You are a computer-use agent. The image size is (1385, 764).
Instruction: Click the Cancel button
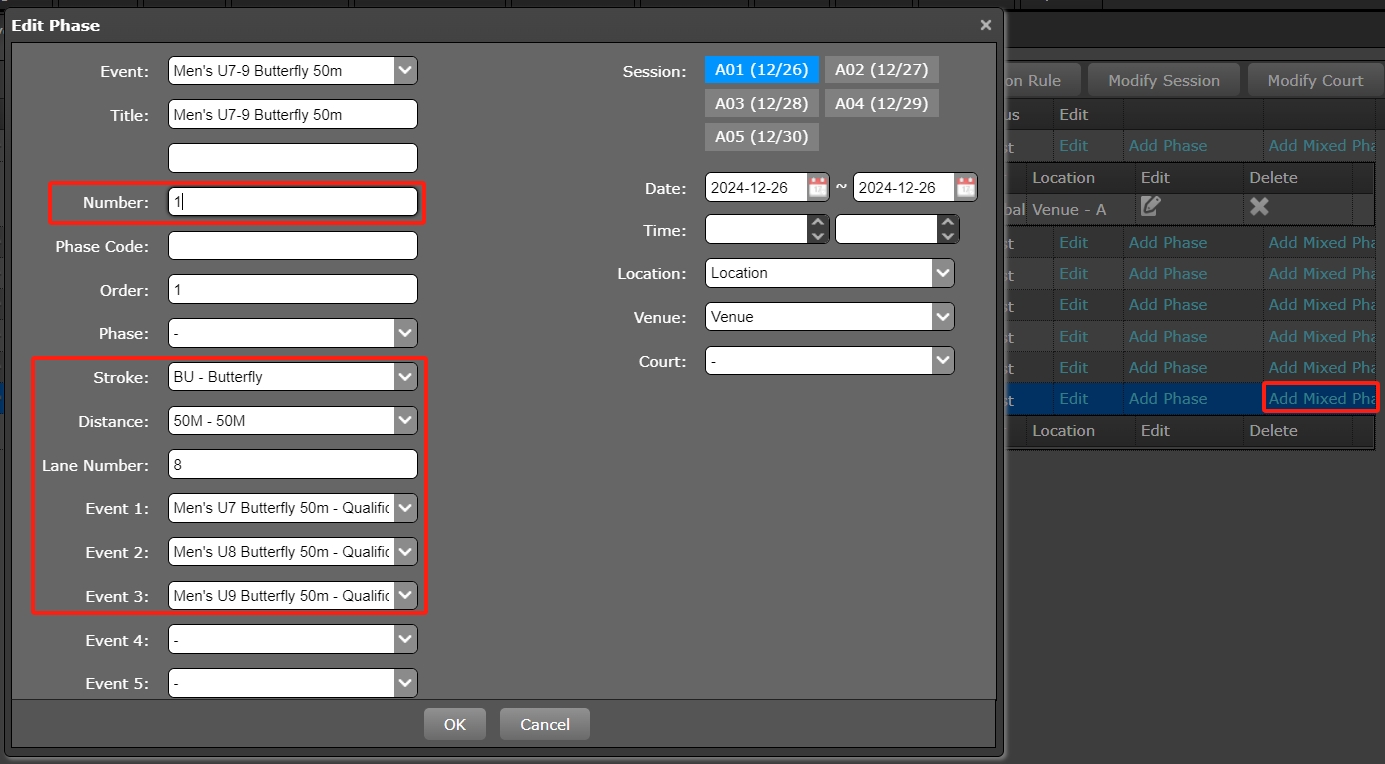point(544,724)
